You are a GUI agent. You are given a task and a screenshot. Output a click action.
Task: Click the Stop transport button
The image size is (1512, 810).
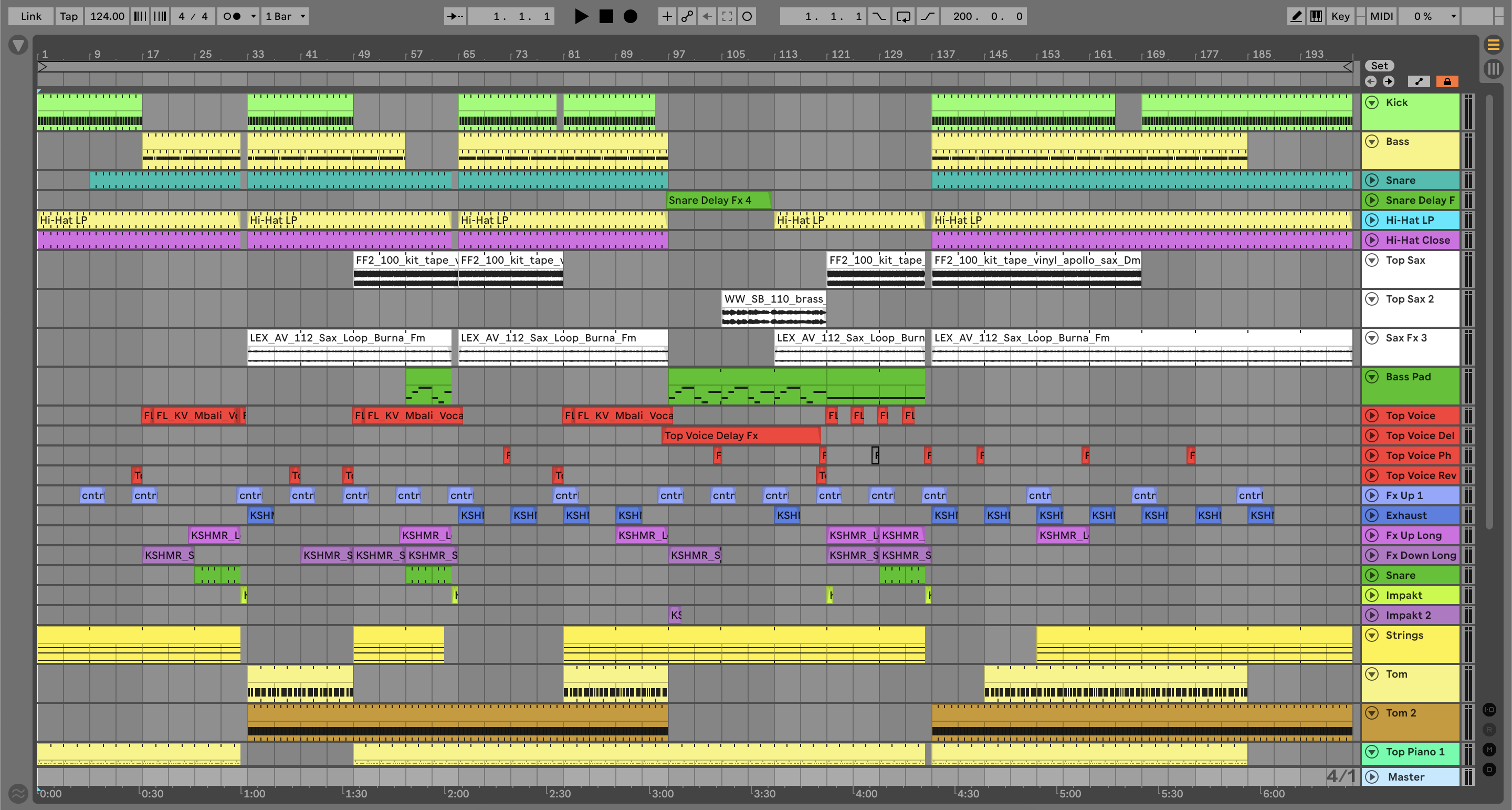pyautogui.click(x=606, y=16)
